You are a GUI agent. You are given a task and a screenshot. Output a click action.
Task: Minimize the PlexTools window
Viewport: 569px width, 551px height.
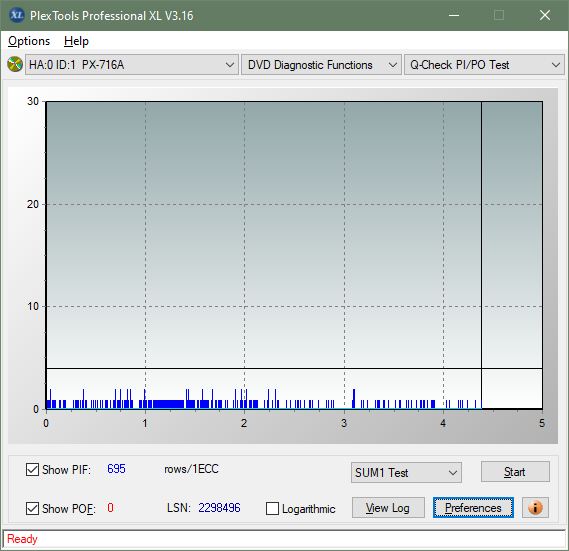(454, 15)
